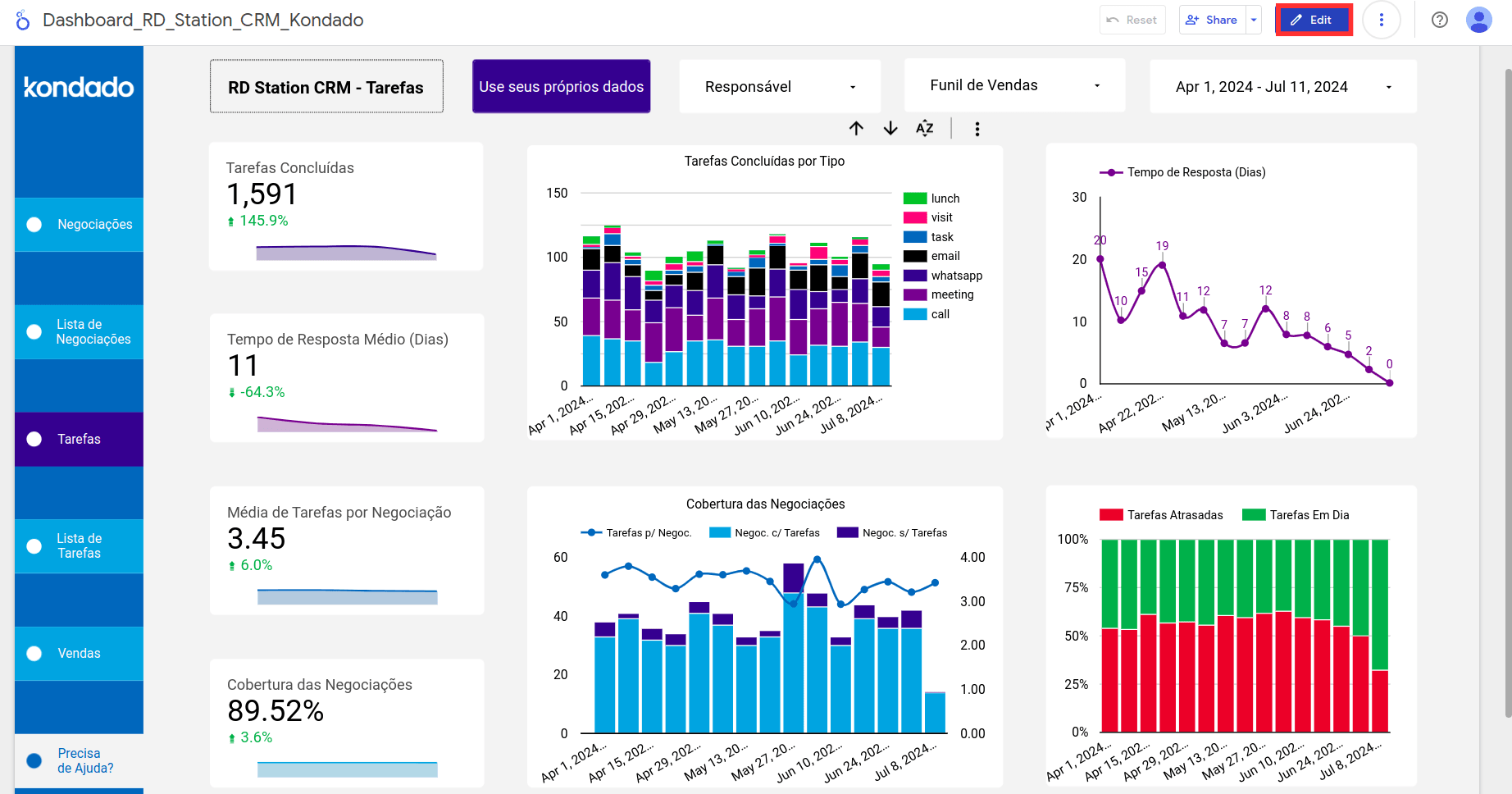Click the AZ sort icon on chart
1512x794 pixels.
tap(925, 129)
